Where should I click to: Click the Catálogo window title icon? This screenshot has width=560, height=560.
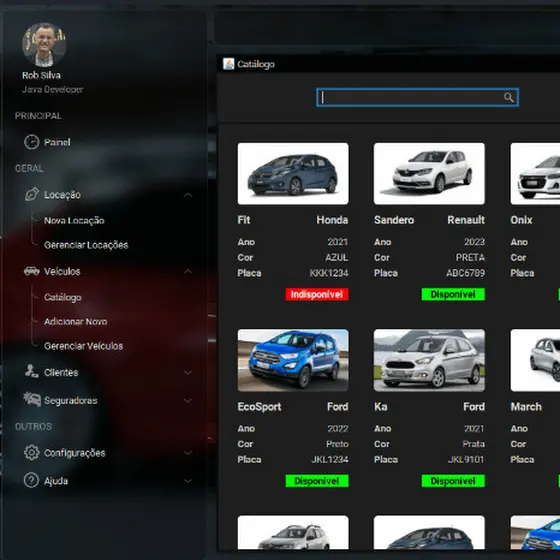coord(229,64)
